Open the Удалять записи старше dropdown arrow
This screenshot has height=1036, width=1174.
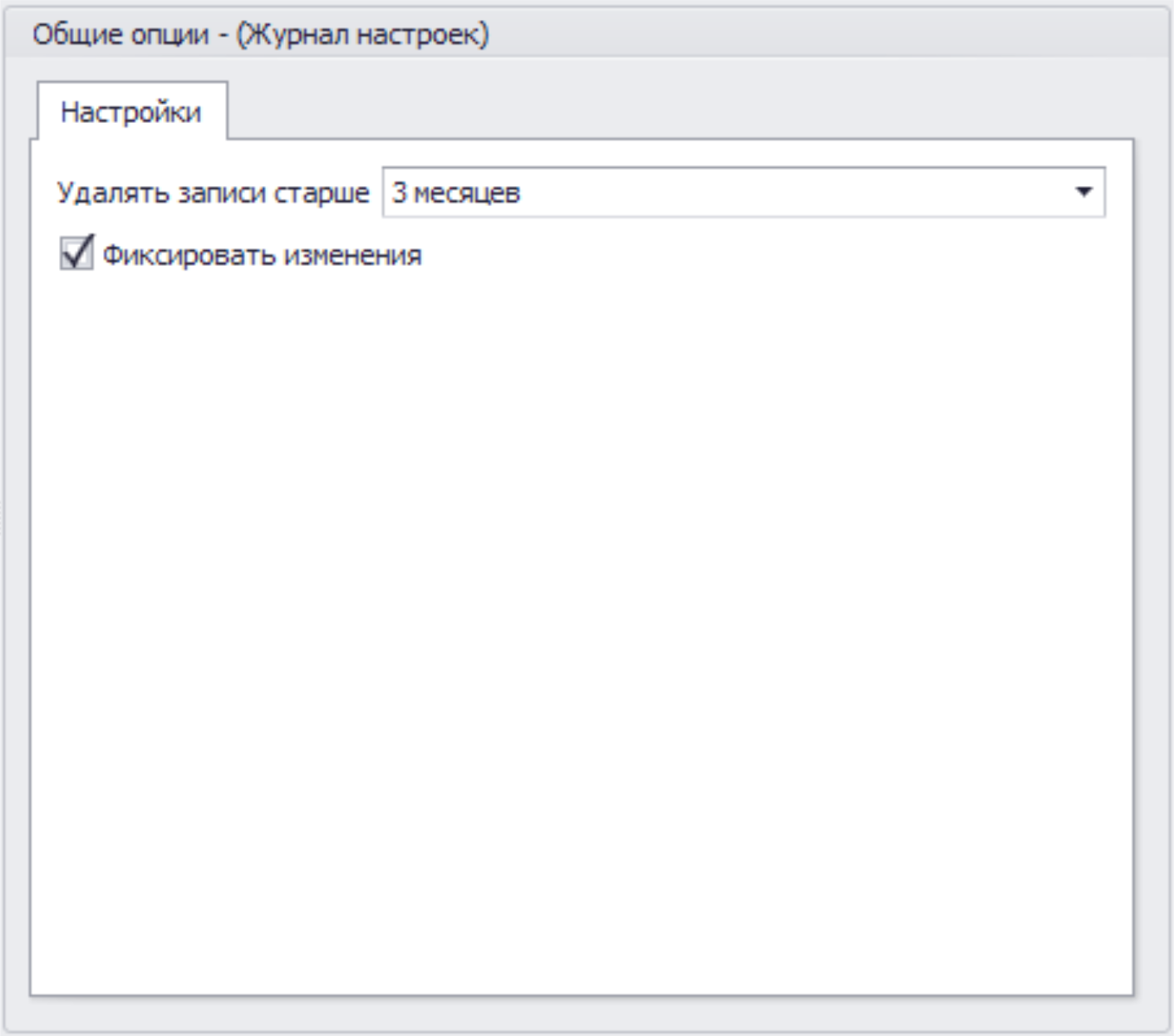[x=1083, y=193]
